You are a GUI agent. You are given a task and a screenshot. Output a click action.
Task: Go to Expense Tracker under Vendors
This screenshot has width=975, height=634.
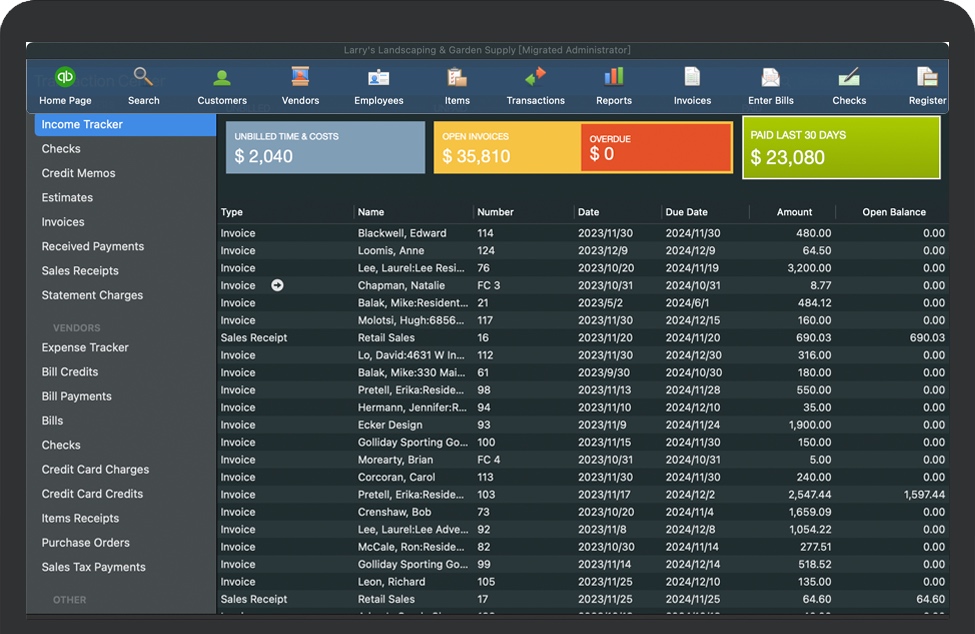pos(85,348)
